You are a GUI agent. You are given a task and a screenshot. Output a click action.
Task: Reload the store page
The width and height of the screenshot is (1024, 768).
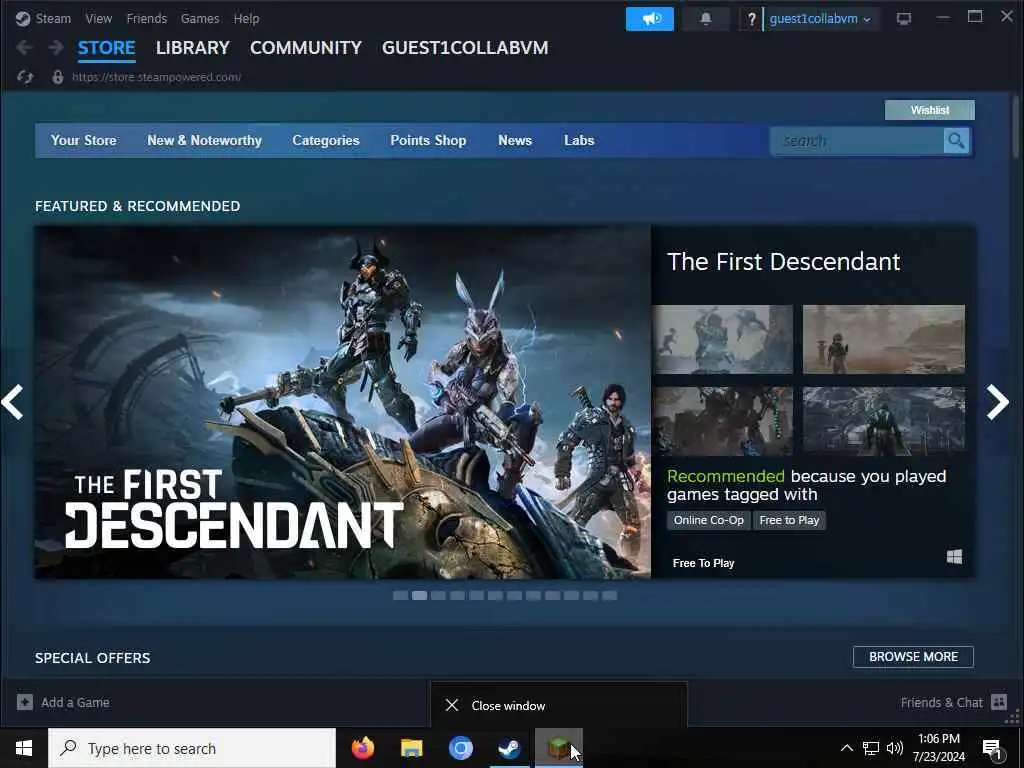click(25, 77)
